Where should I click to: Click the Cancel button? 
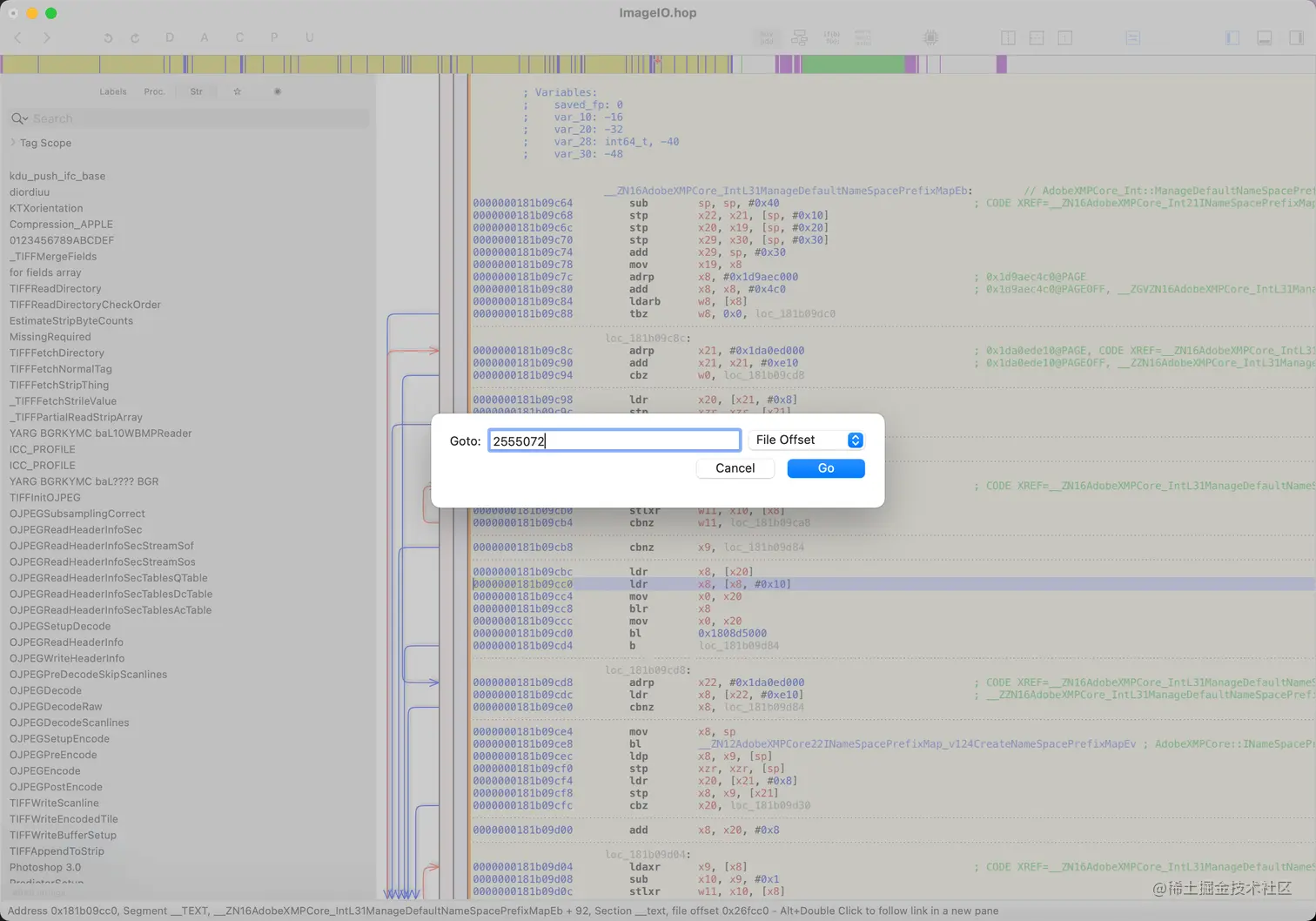(x=735, y=468)
